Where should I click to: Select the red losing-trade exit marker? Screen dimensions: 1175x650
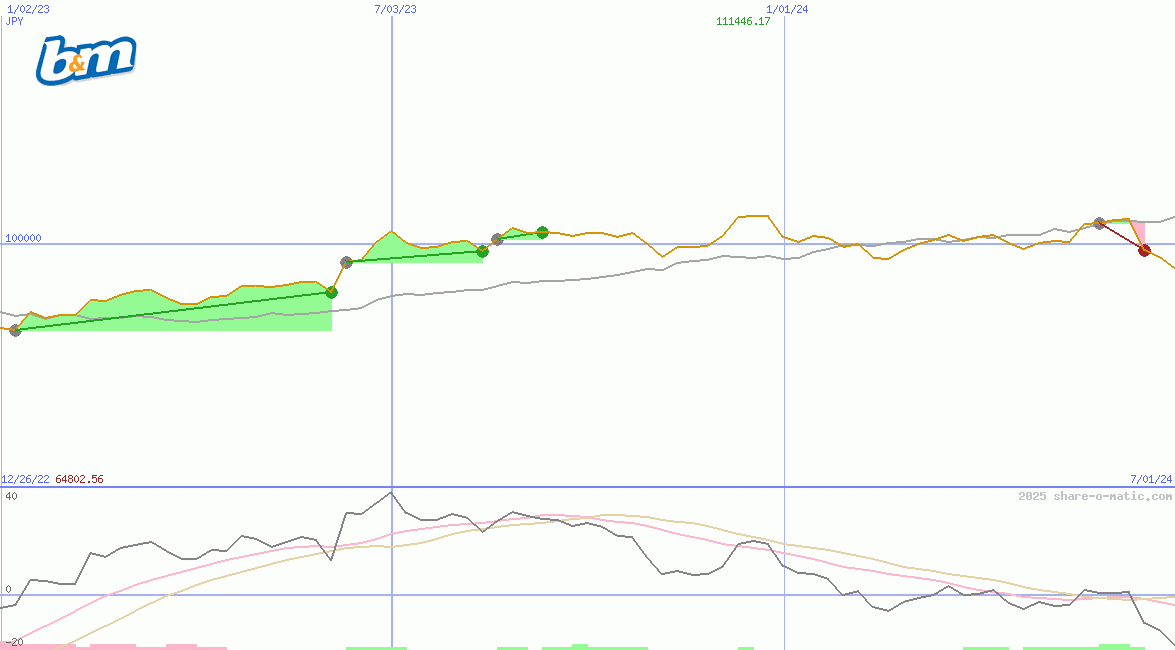coord(1145,250)
